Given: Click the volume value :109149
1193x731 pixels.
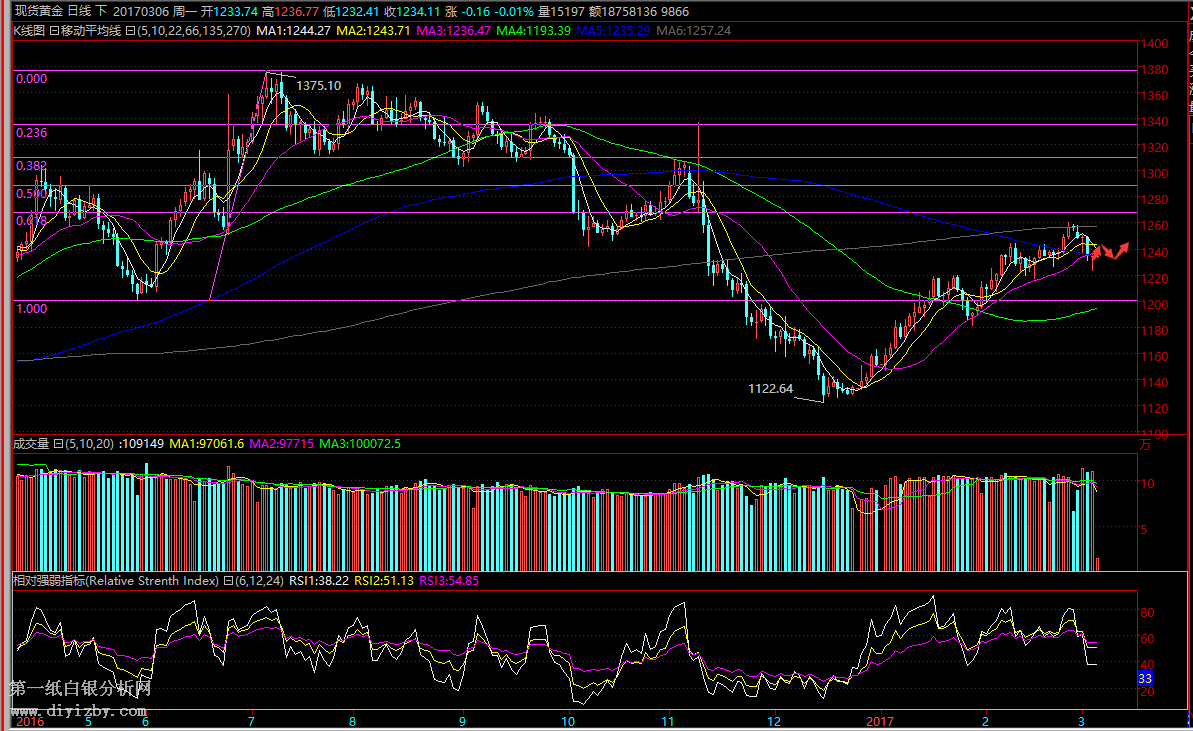Looking at the screenshot, I should click(142, 443).
